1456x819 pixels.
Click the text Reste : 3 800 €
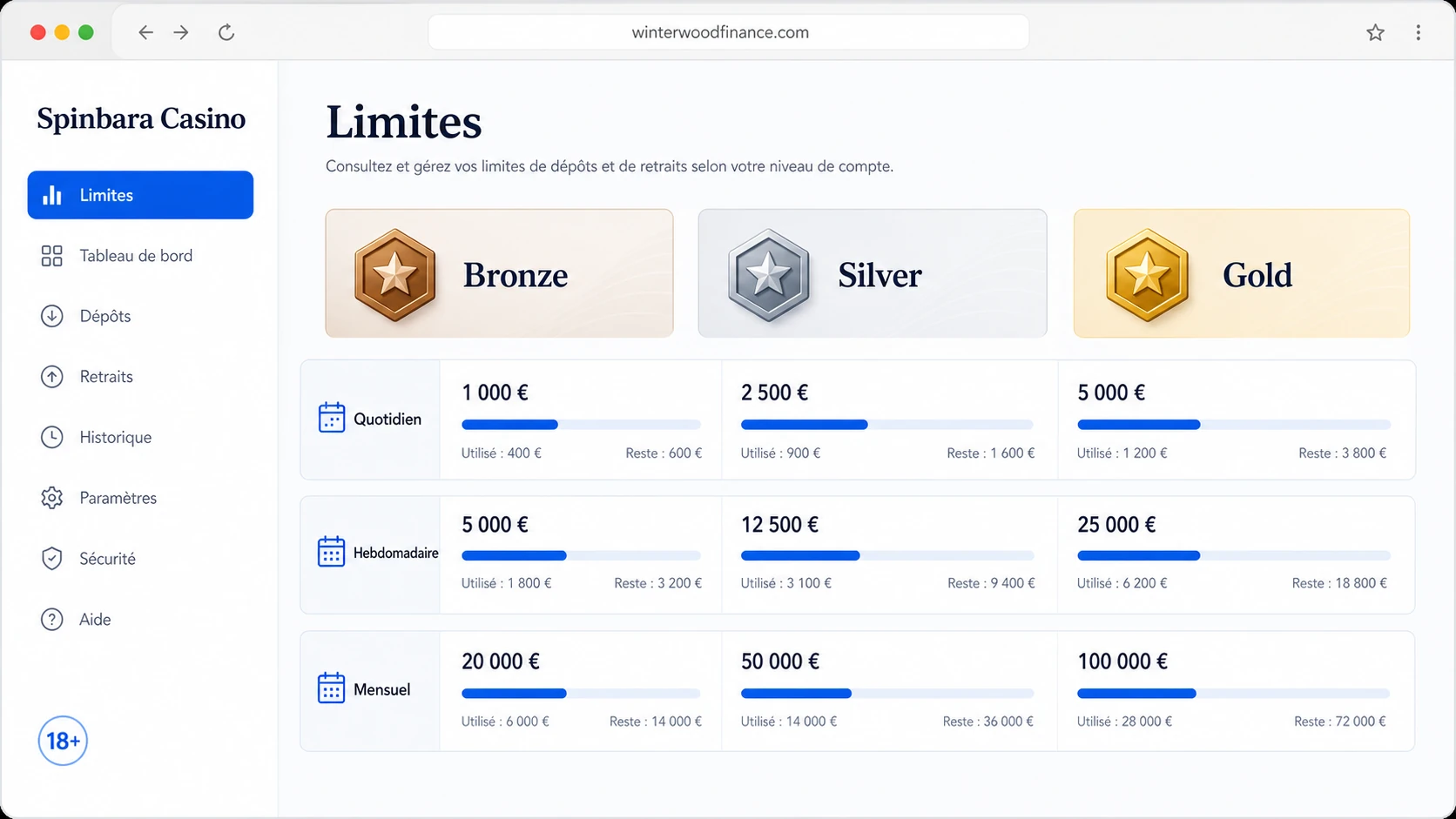point(1343,453)
